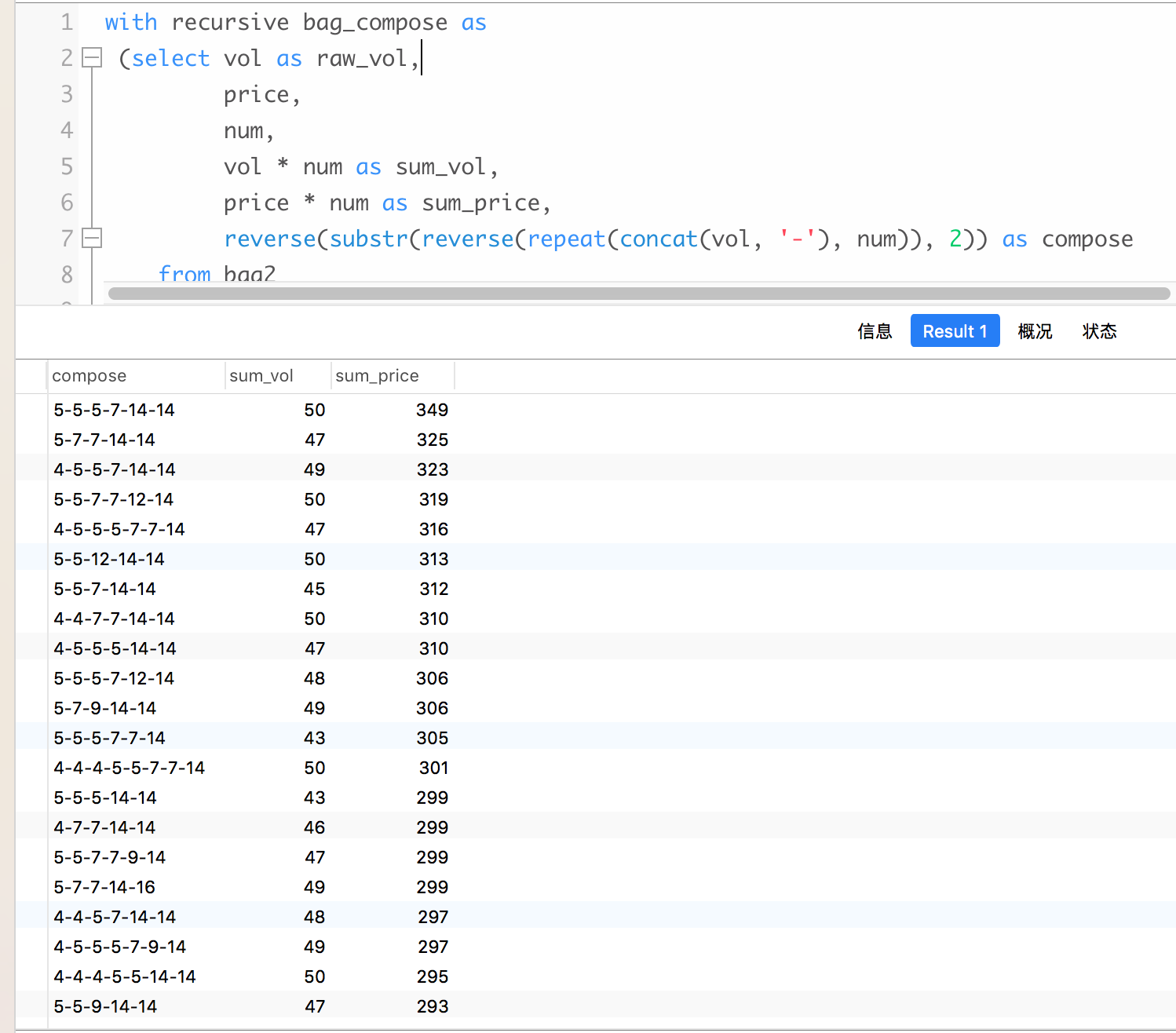Click sum_vol 45 in the results
Image resolution: width=1176 pixels, height=1033 pixels.
point(315,589)
